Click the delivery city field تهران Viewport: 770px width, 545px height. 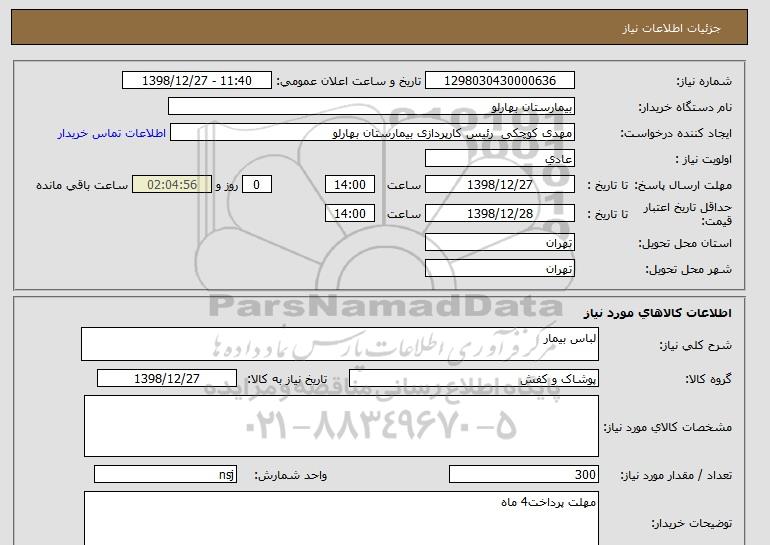tap(499, 269)
